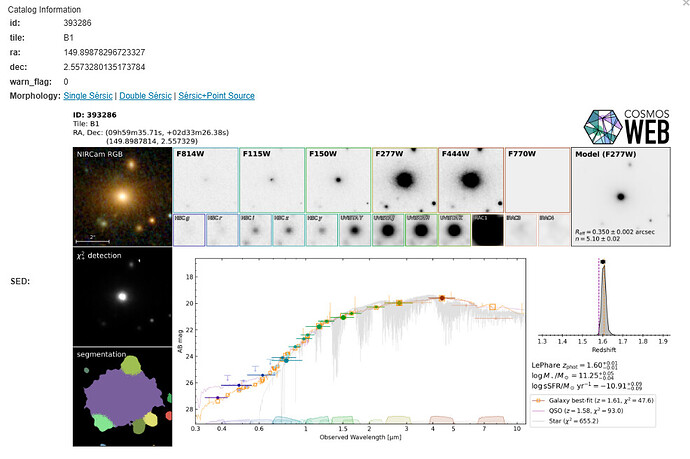Click the R_eff value in model panel

pos(615,232)
